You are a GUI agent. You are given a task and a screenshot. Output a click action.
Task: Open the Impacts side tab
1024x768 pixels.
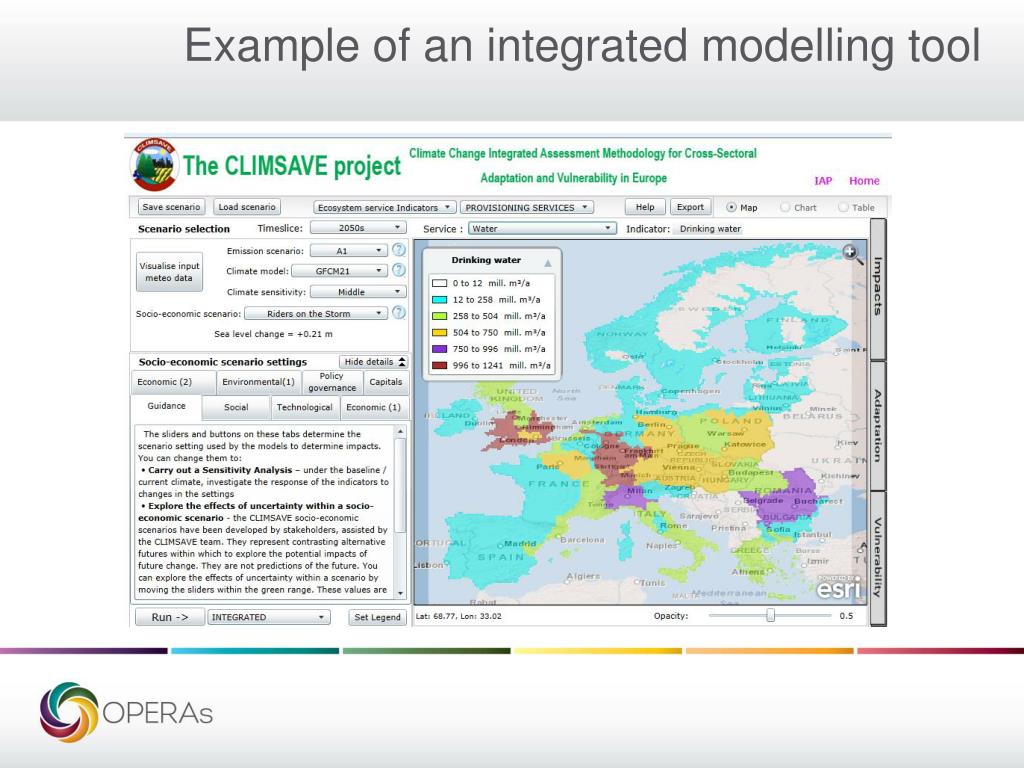point(878,288)
